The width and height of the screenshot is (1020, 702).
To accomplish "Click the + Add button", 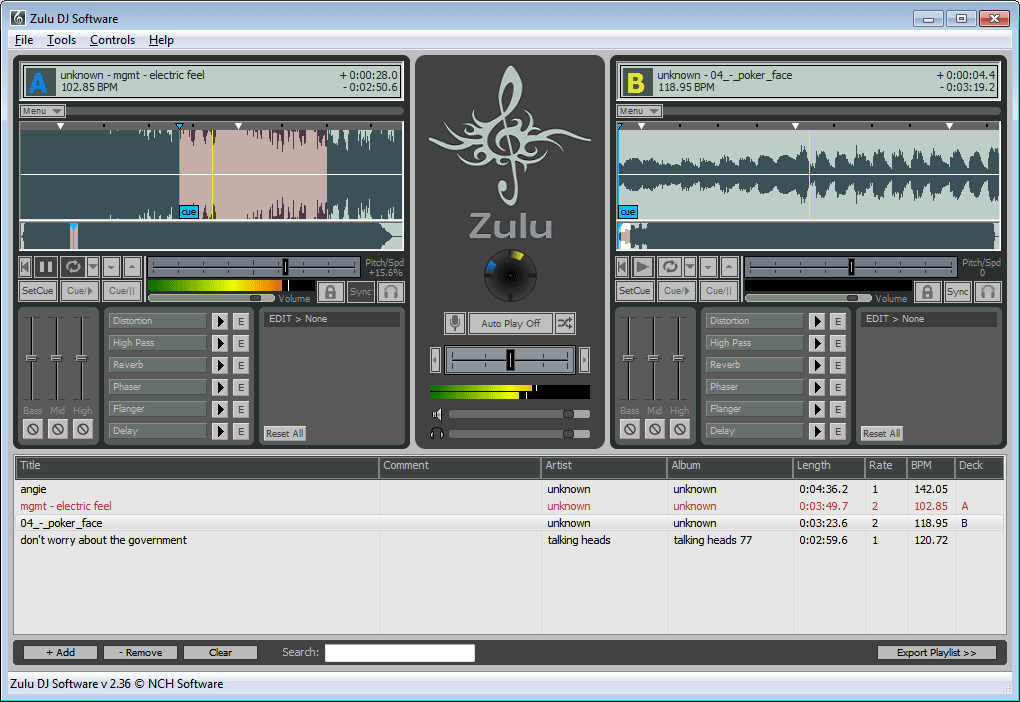I will (x=60, y=652).
